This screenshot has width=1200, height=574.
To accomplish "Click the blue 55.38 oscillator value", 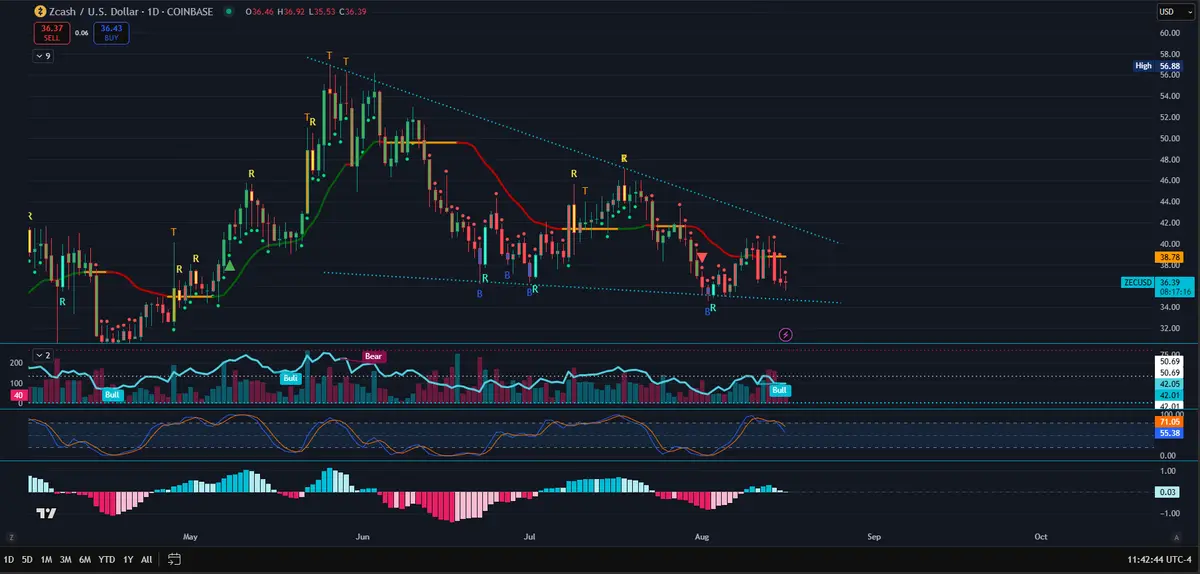I will [x=1171, y=434].
